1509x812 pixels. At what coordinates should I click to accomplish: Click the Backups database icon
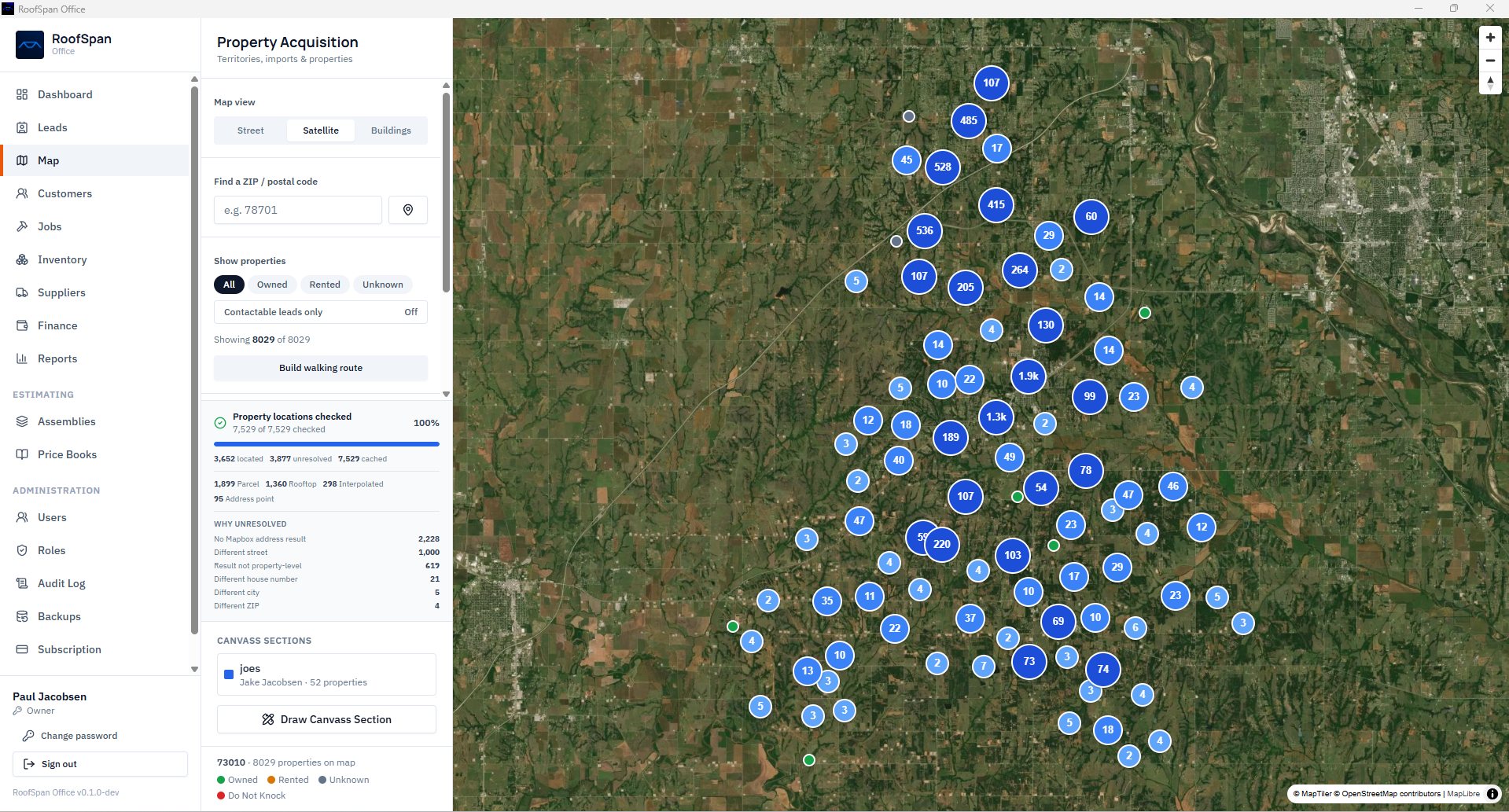pyautogui.click(x=22, y=616)
